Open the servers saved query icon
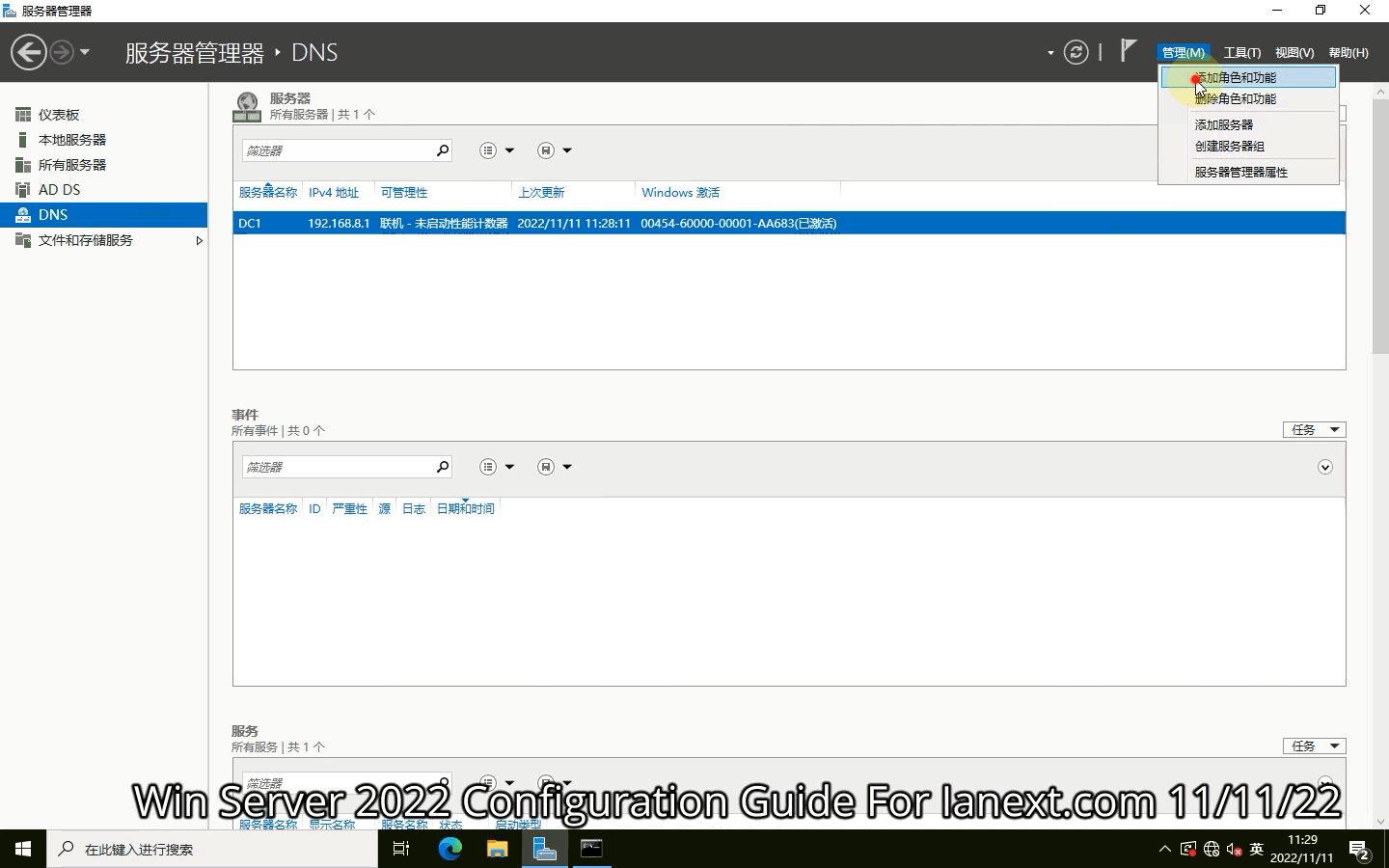This screenshot has width=1389, height=868. (x=546, y=150)
